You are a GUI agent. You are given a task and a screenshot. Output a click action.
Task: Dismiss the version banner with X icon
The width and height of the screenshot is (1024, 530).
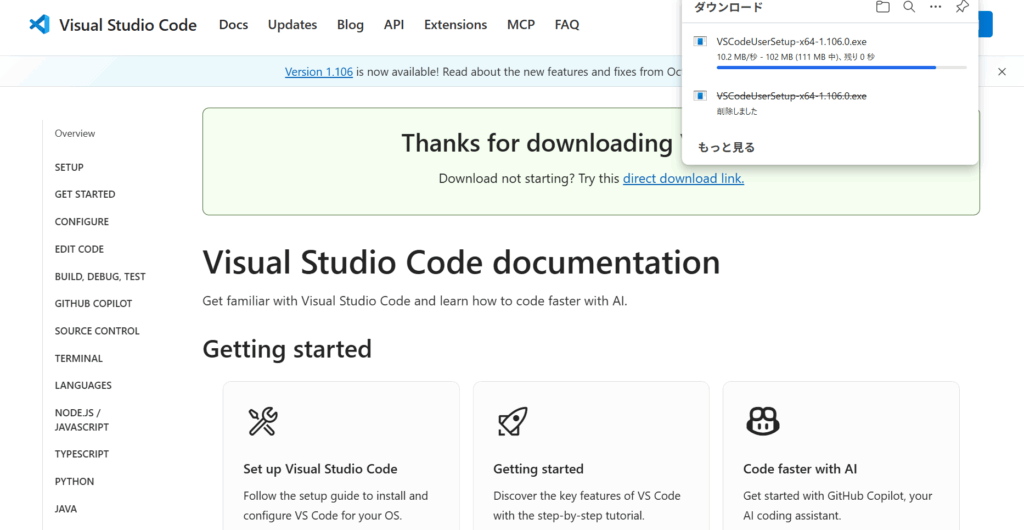click(x=1002, y=72)
